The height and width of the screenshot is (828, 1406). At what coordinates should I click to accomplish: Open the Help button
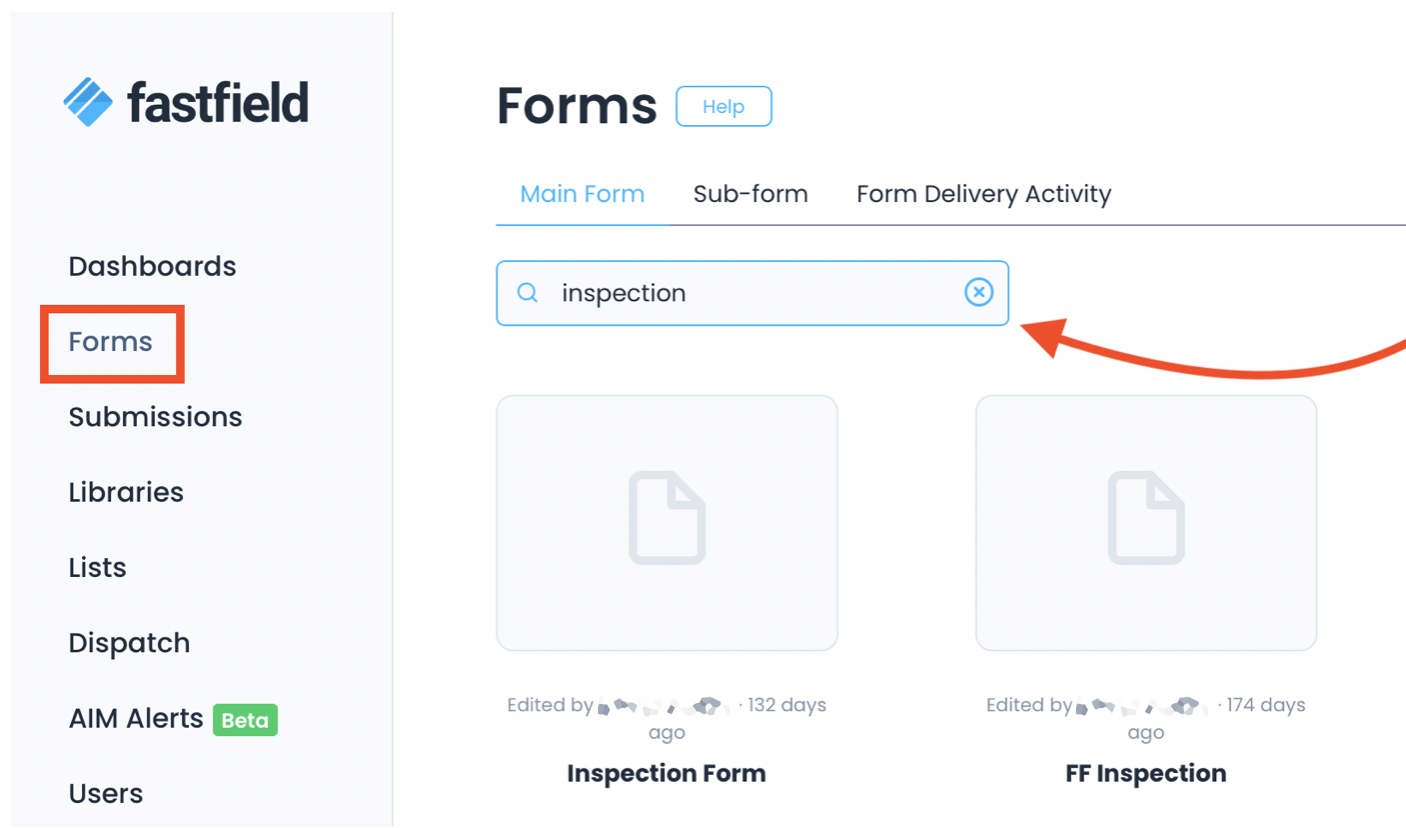[x=723, y=106]
